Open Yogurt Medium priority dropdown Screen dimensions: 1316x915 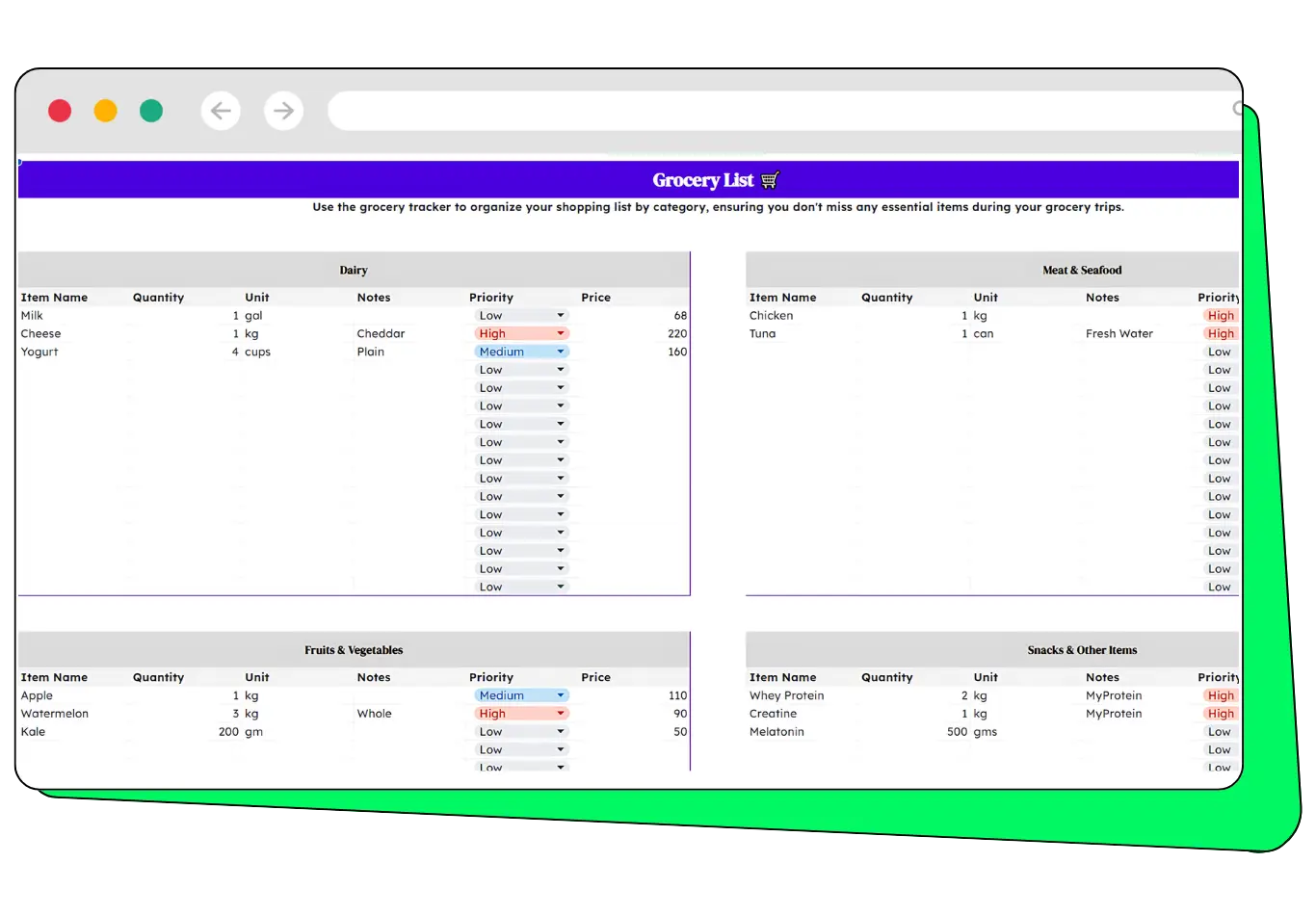pos(560,353)
